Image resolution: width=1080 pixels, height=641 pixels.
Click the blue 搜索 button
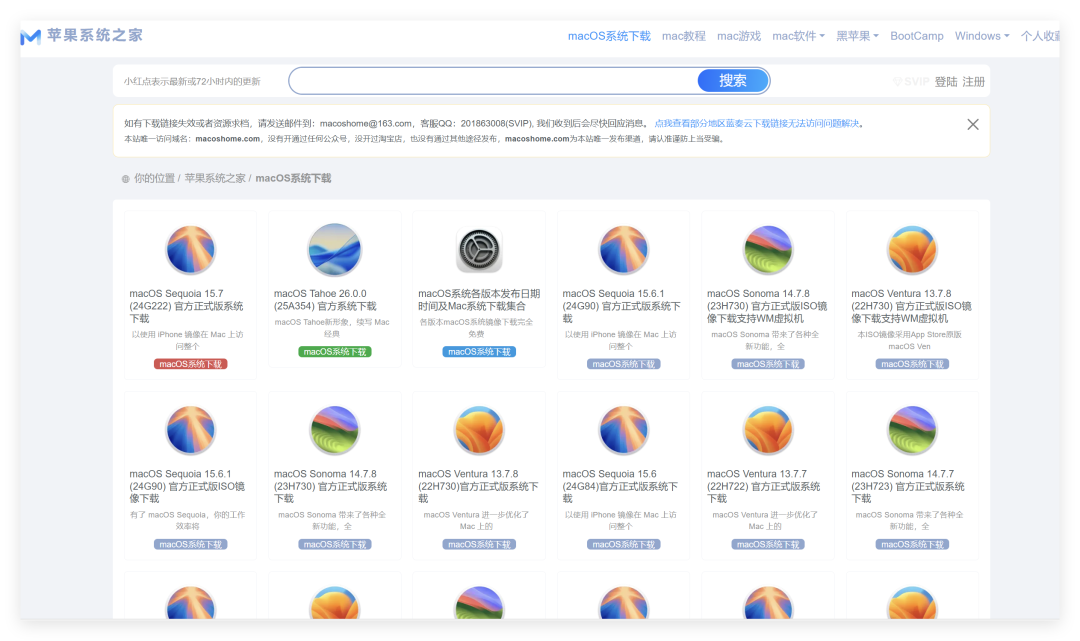pyautogui.click(x=733, y=81)
